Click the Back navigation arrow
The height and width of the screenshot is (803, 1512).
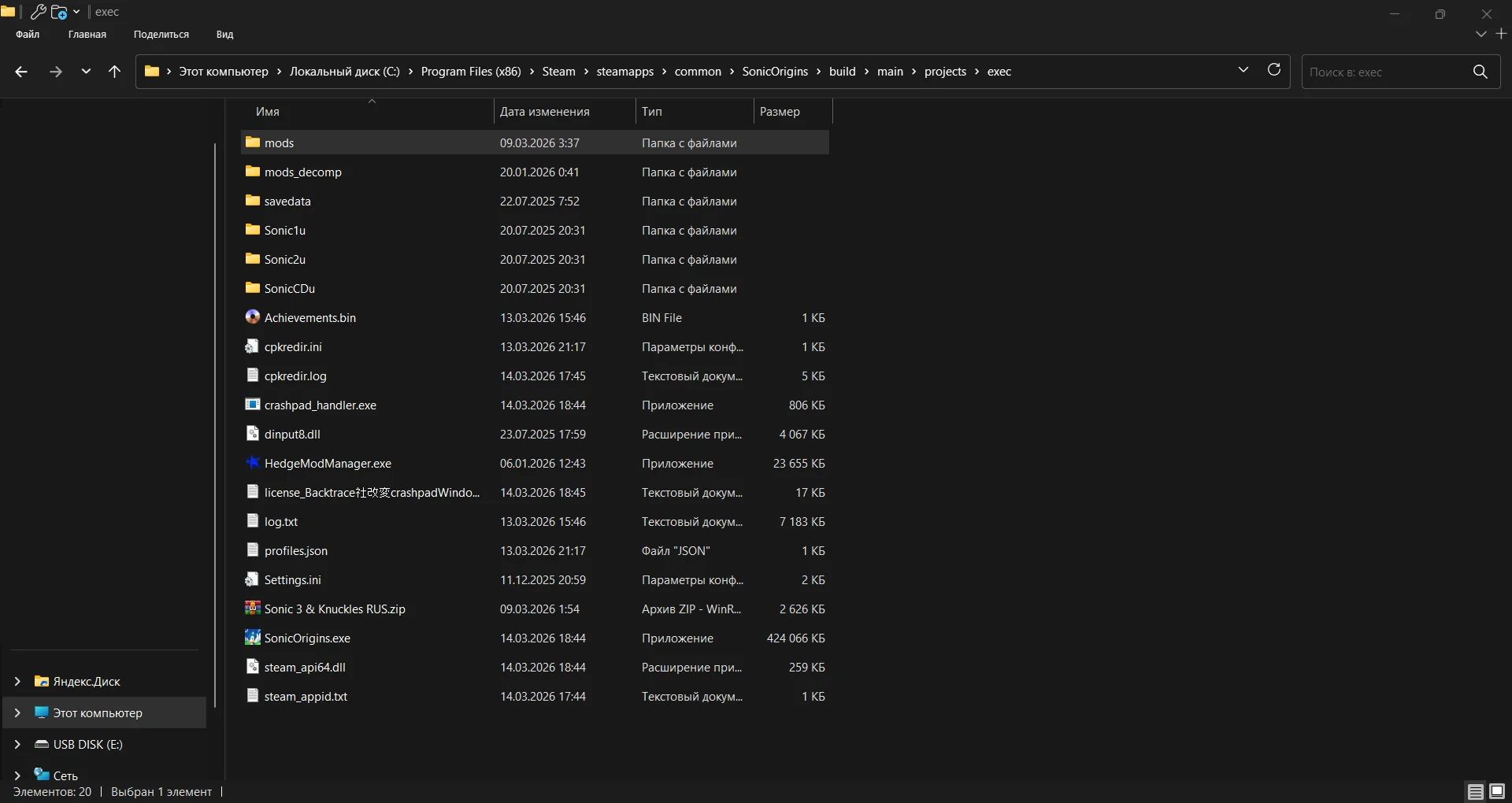[x=21, y=72]
